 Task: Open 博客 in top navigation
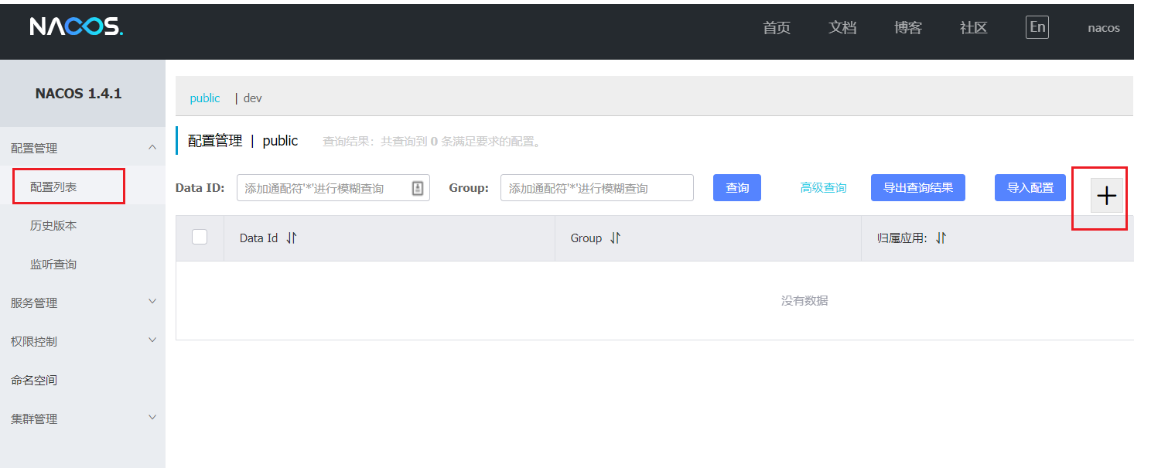tap(908, 28)
